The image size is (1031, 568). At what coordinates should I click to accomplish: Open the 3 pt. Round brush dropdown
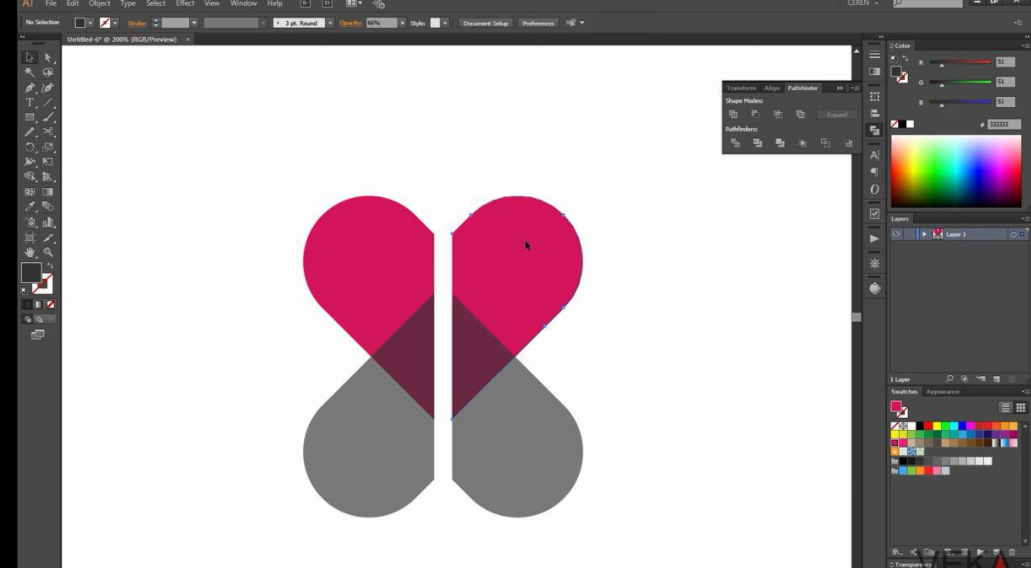point(329,23)
